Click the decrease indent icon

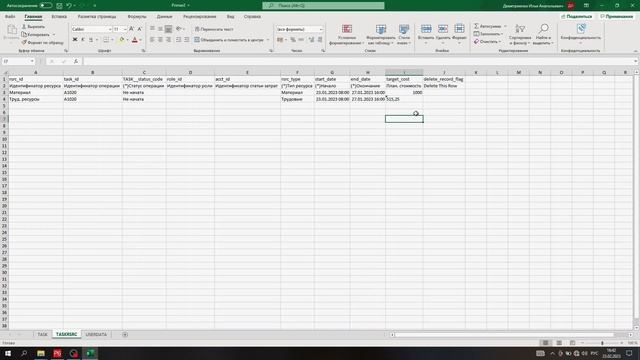click(x=178, y=40)
